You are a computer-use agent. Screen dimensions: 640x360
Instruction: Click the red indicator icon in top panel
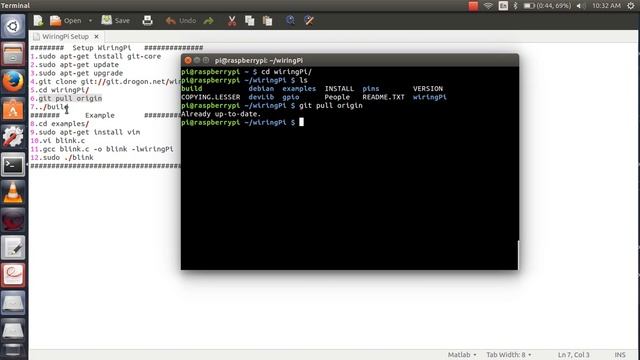(473, 6)
